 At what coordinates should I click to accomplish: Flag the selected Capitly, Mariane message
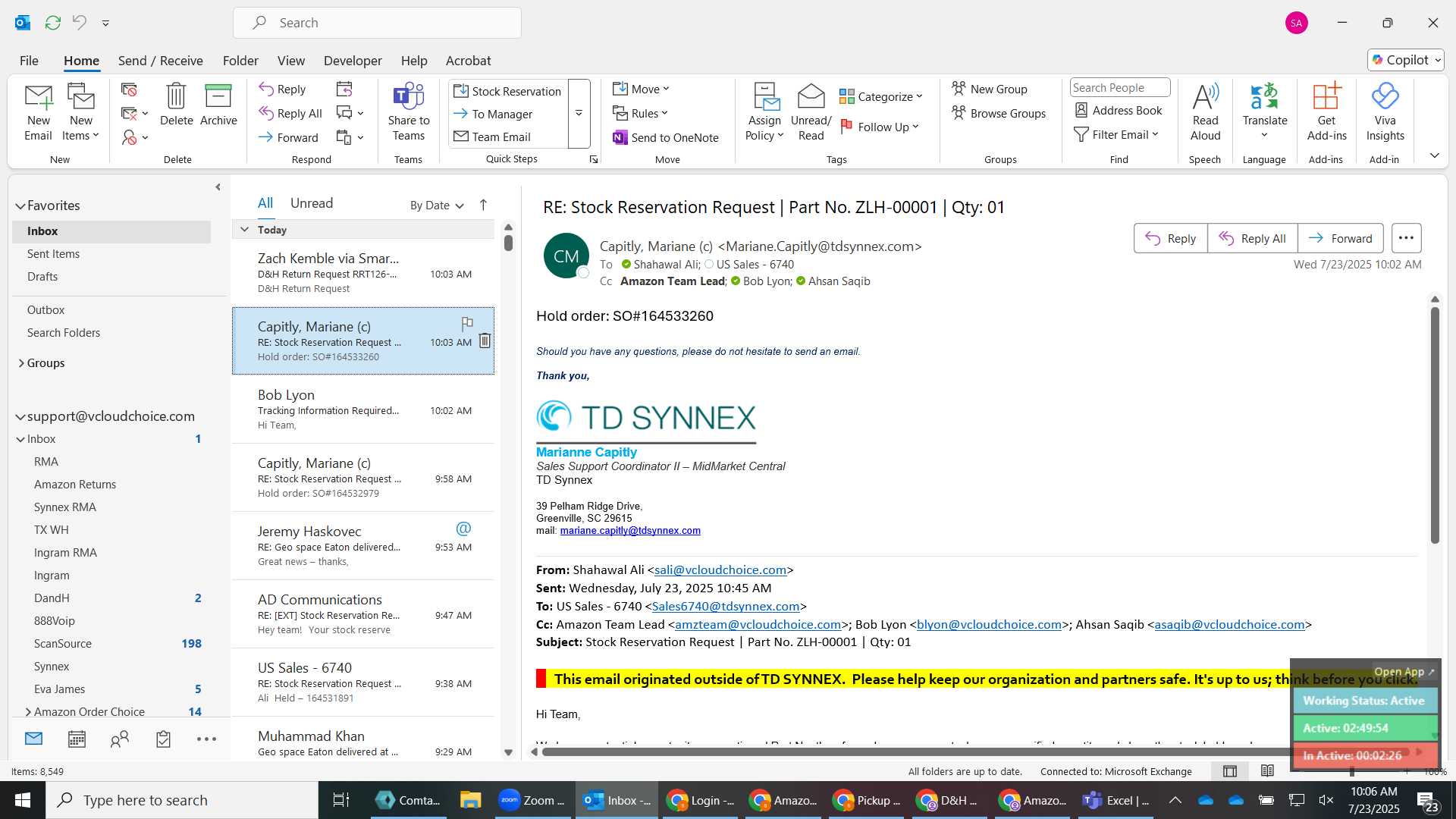click(x=467, y=324)
